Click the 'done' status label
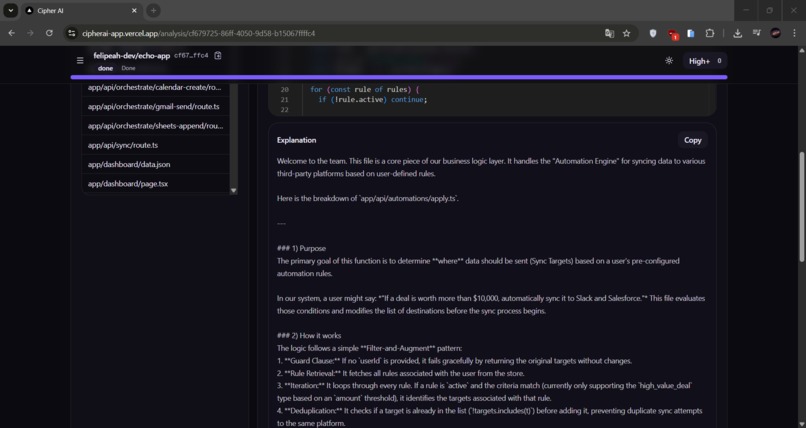 pos(105,68)
